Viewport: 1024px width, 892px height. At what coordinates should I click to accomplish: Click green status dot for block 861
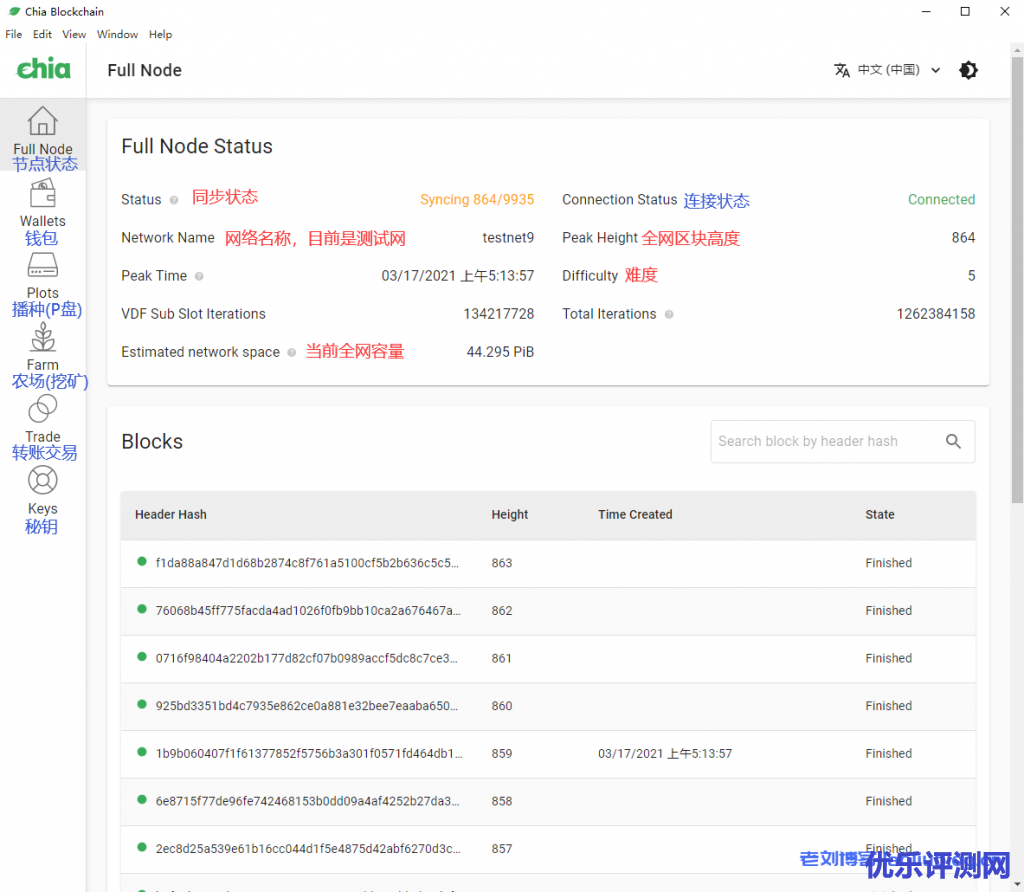tap(142, 657)
